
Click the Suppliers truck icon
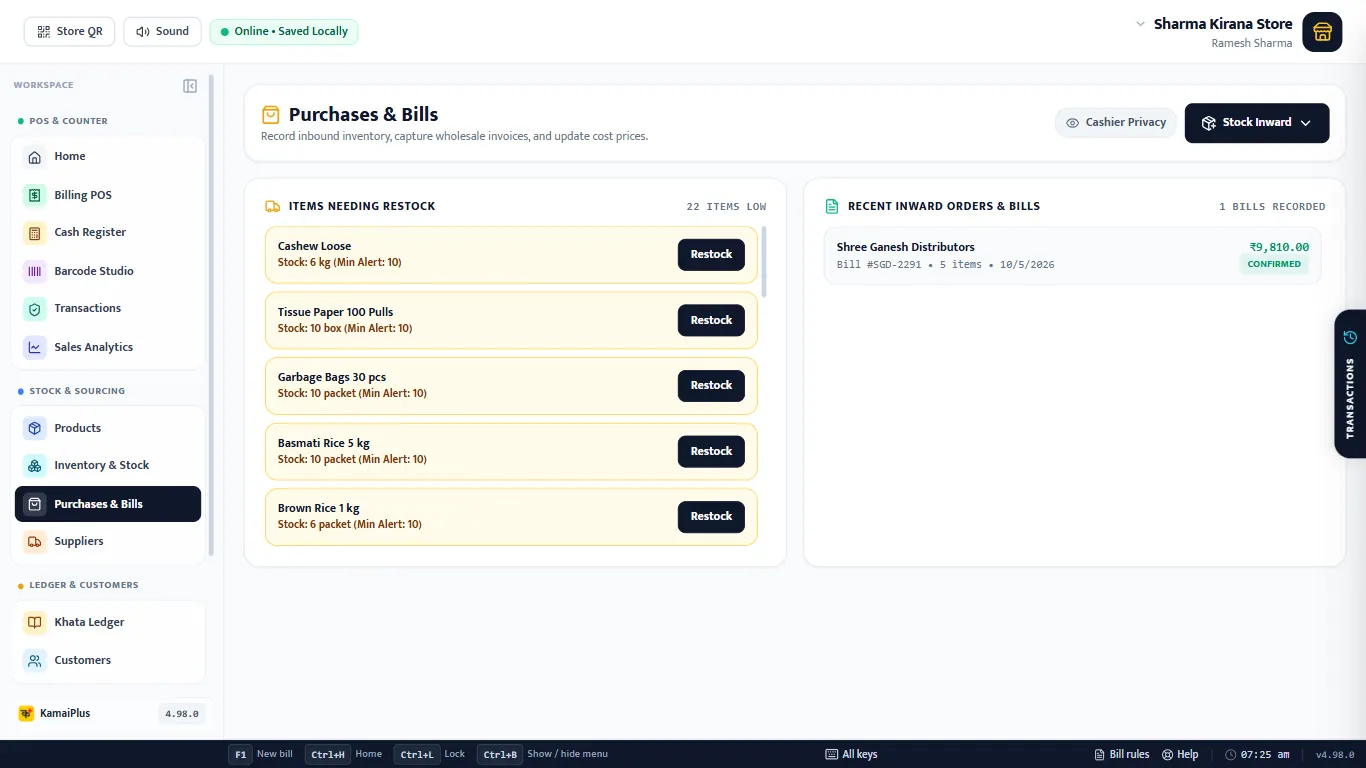pyautogui.click(x=35, y=541)
